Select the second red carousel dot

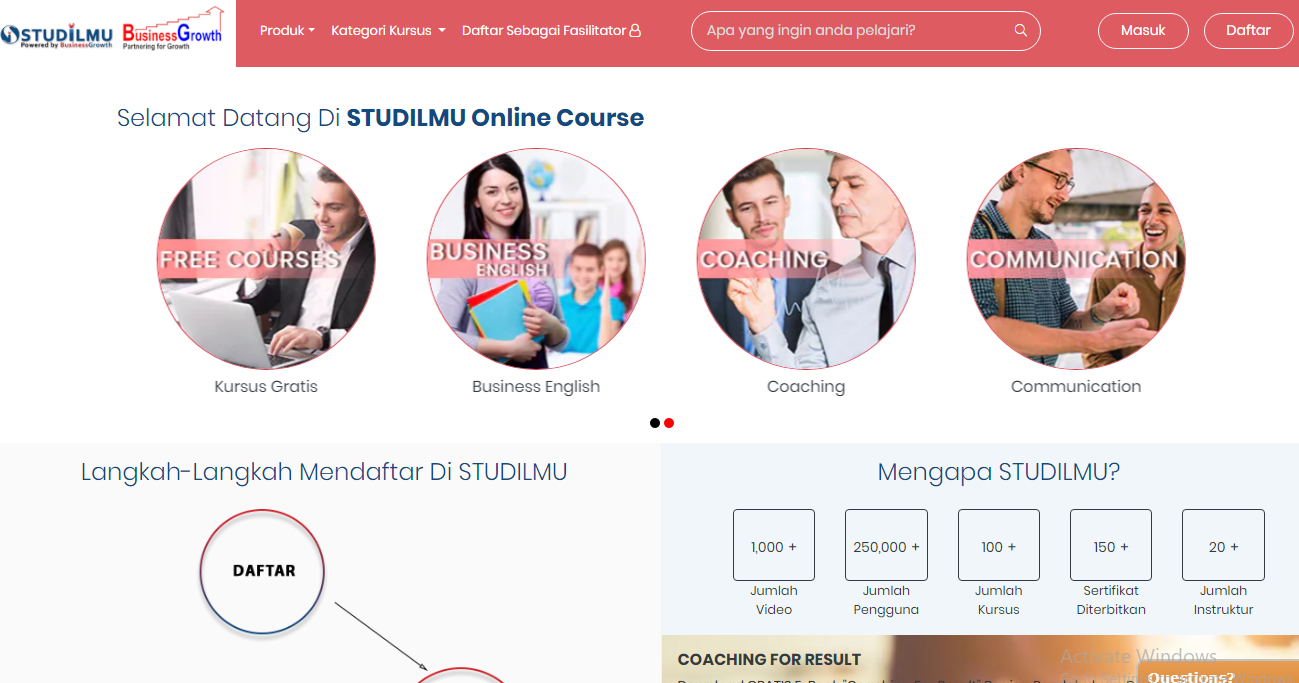669,423
